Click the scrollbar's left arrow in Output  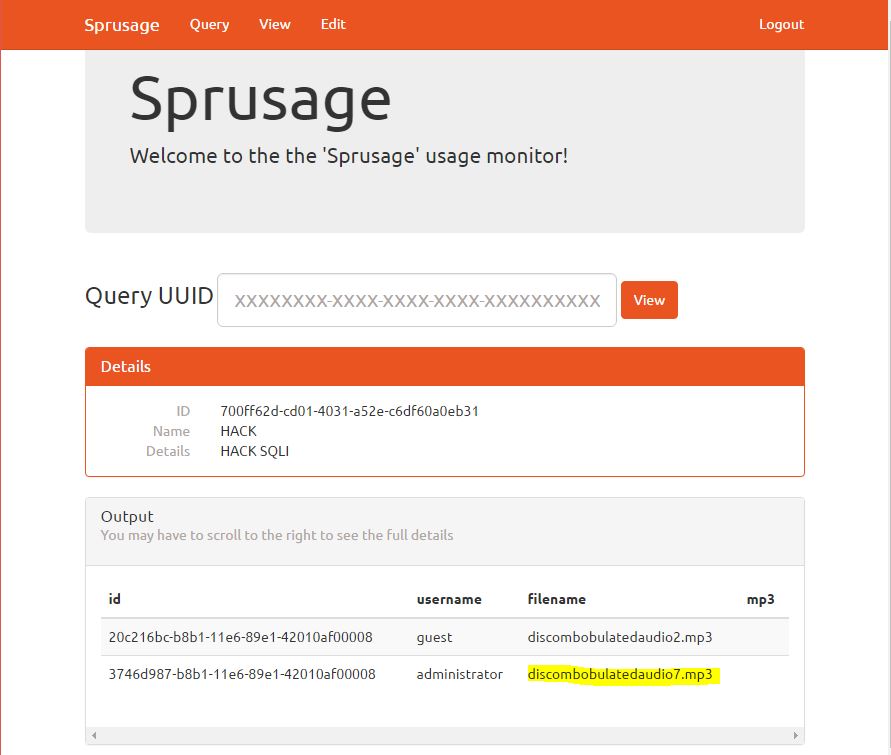pyautogui.click(x=94, y=736)
